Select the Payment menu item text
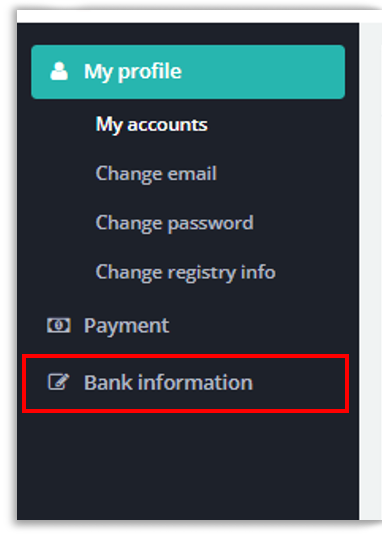Viewport: 382px width, 536px height. pos(126,325)
